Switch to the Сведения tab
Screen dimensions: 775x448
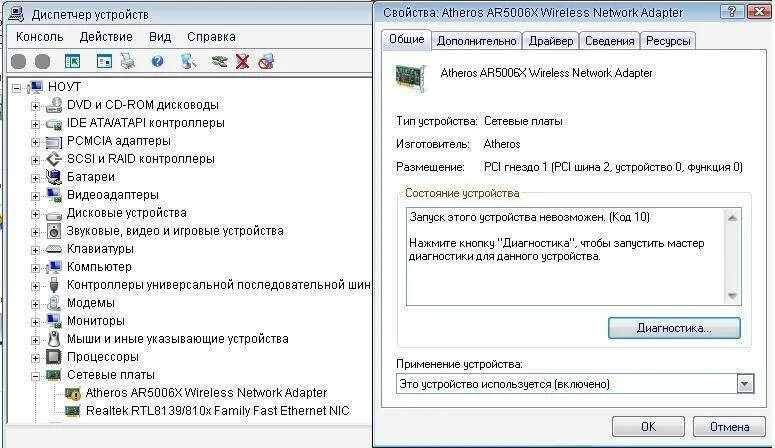tap(609, 41)
